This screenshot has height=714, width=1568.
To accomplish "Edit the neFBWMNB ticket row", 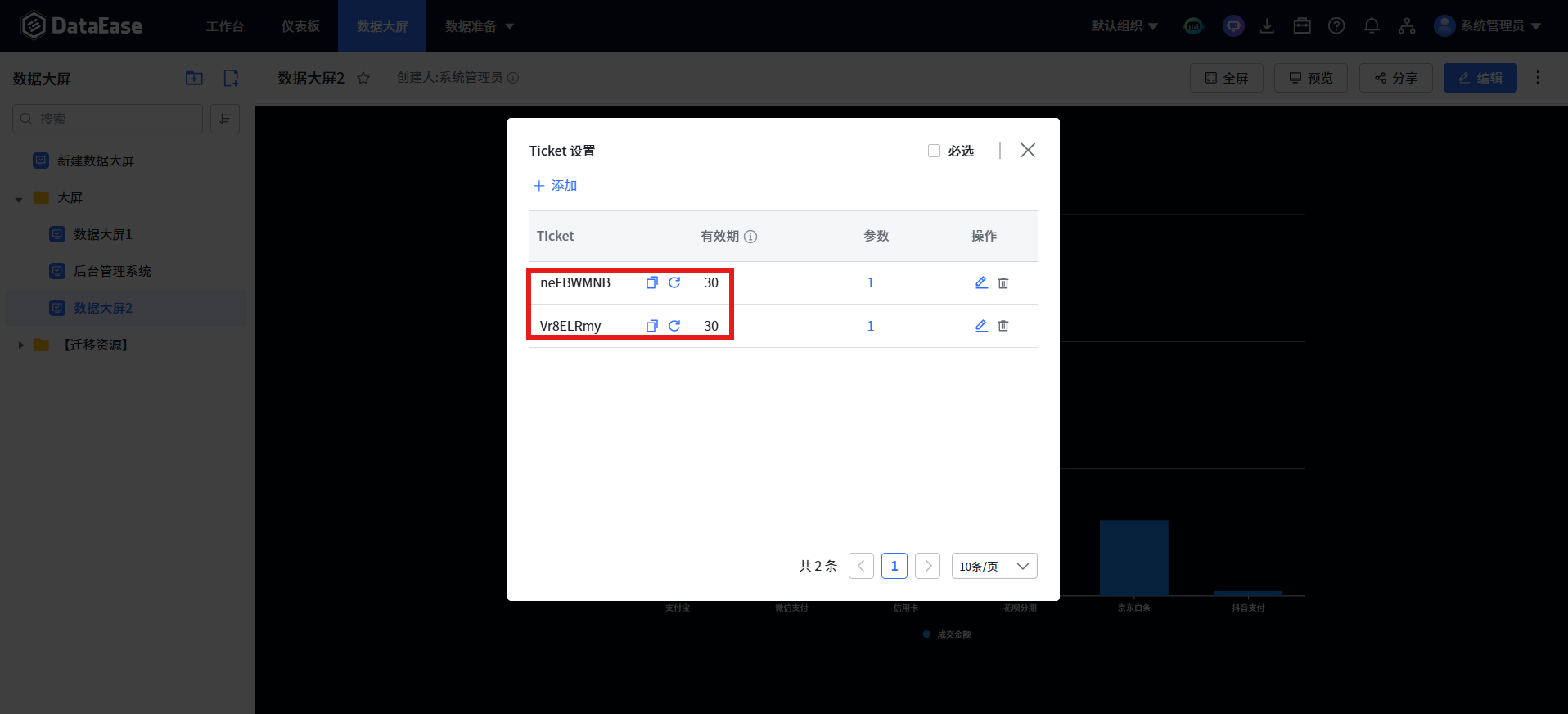I will pyautogui.click(x=981, y=282).
